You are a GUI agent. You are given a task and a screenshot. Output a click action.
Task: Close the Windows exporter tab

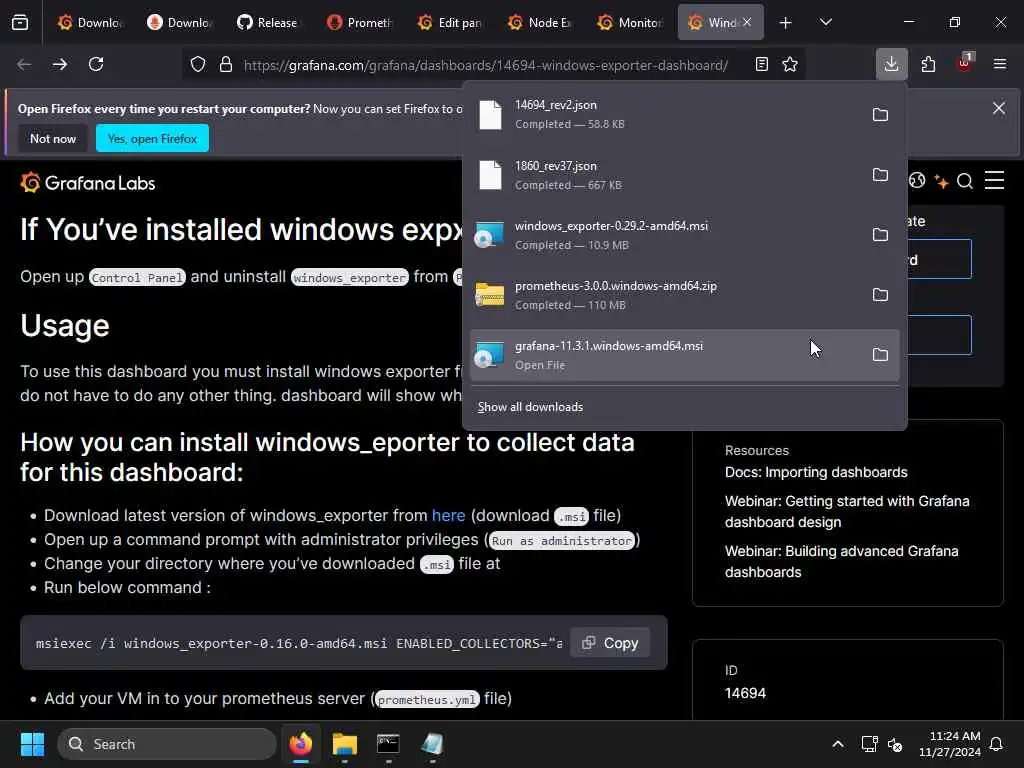tap(747, 22)
